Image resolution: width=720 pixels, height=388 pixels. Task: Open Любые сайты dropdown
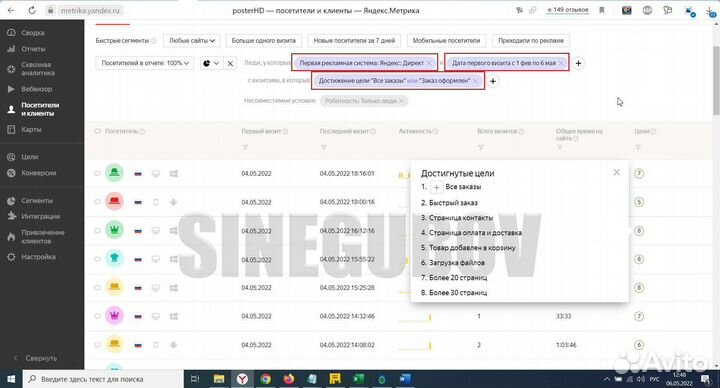[x=191, y=40]
